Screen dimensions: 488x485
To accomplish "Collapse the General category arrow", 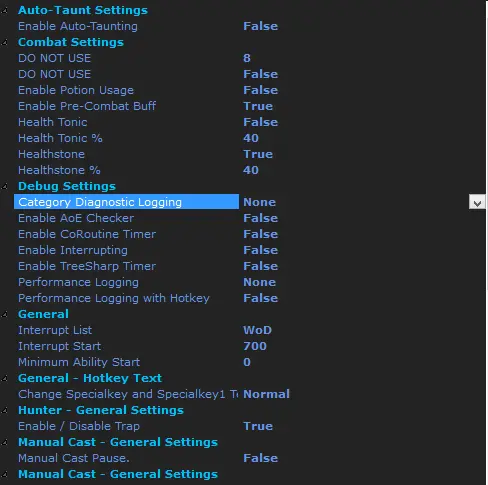I will pos(4,315).
